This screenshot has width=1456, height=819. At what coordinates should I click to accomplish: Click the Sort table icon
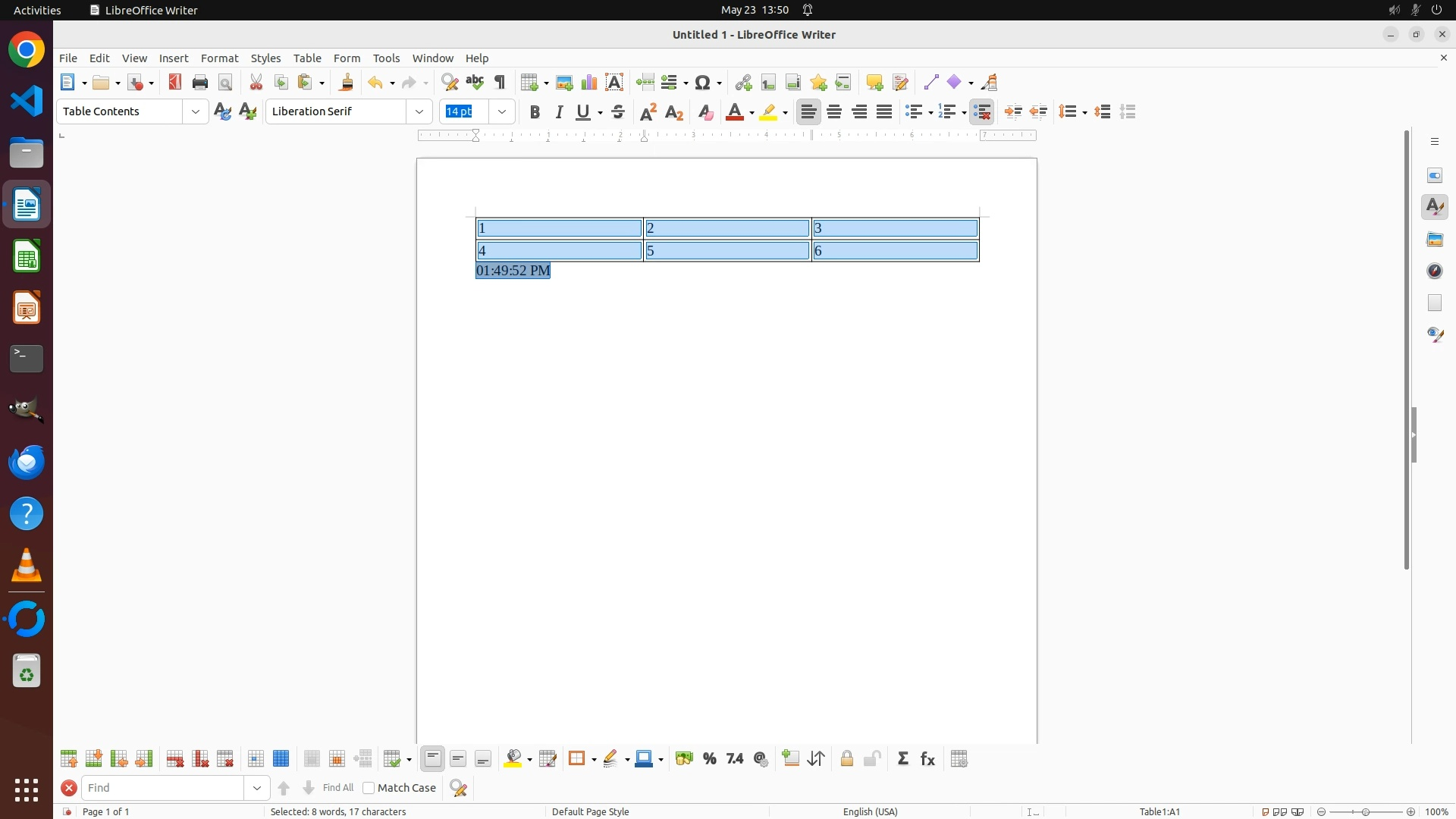(x=817, y=759)
